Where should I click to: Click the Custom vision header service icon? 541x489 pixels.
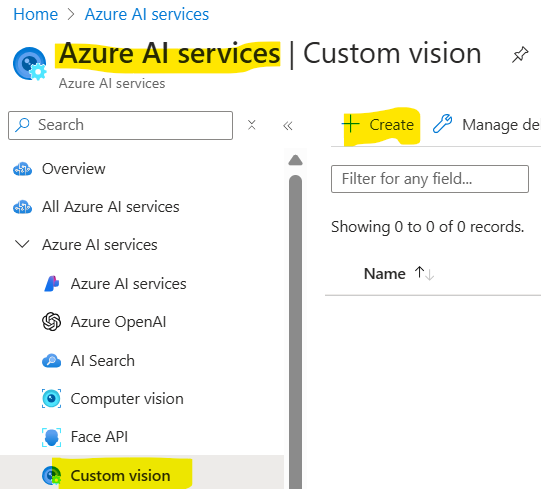[x=30, y=64]
